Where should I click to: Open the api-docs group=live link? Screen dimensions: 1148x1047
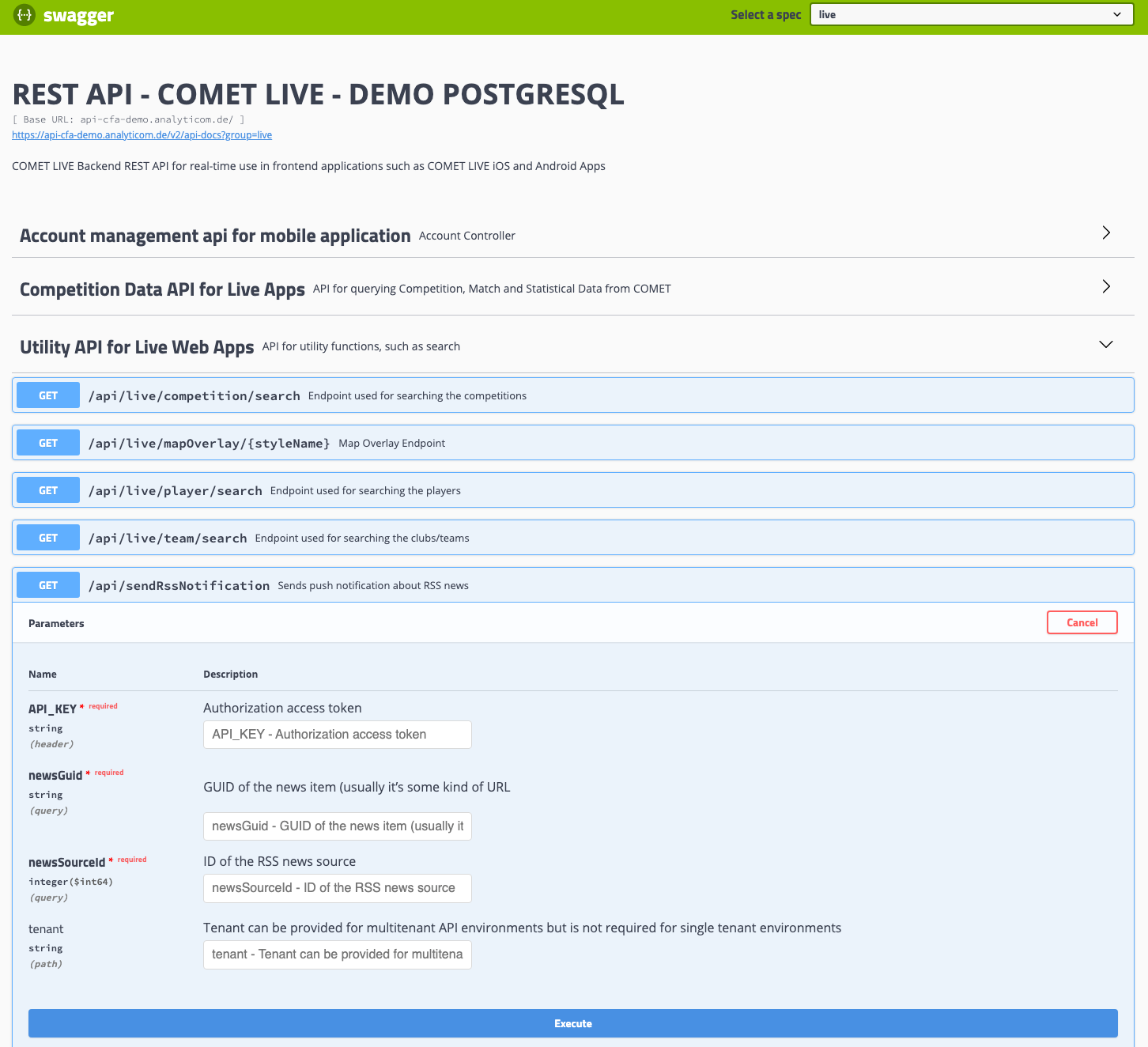(x=142, y=135)
